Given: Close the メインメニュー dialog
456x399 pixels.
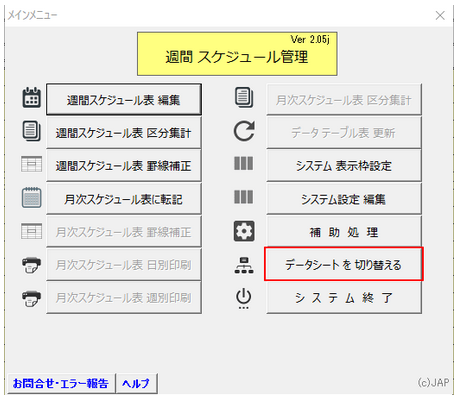Looking at the screenshot, I should point(440,15).
